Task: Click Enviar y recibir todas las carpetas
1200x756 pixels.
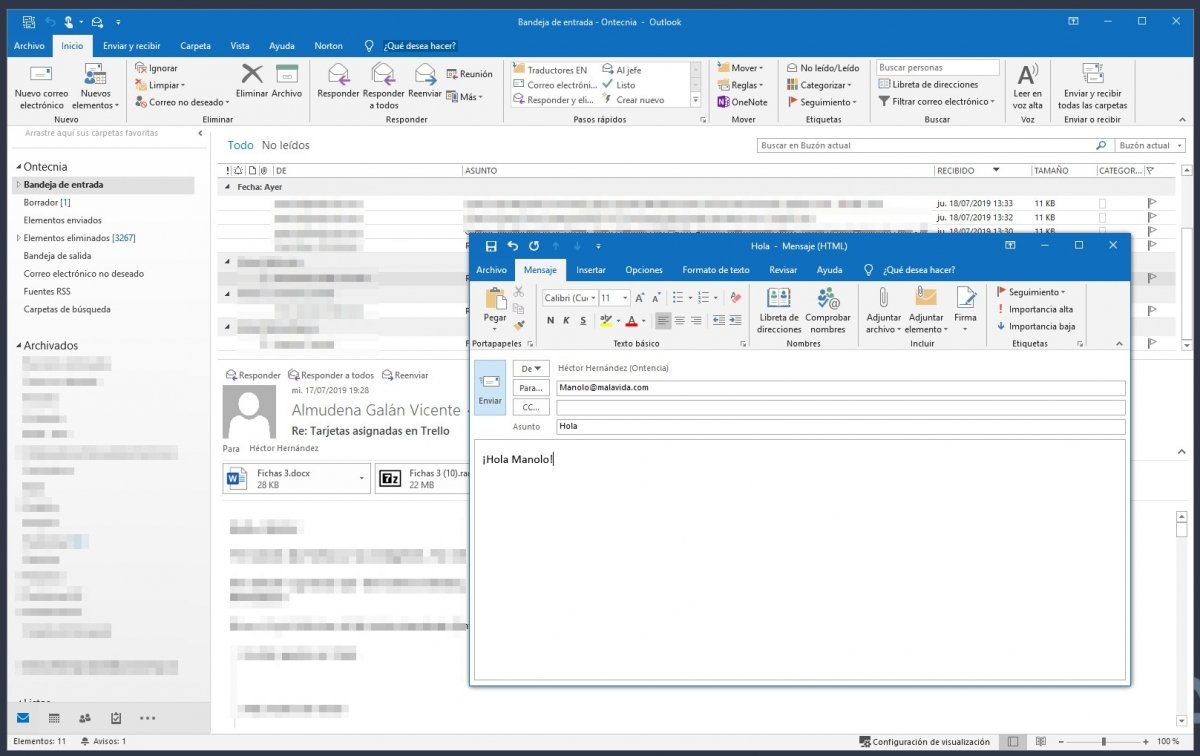Action: (1092, 86)
